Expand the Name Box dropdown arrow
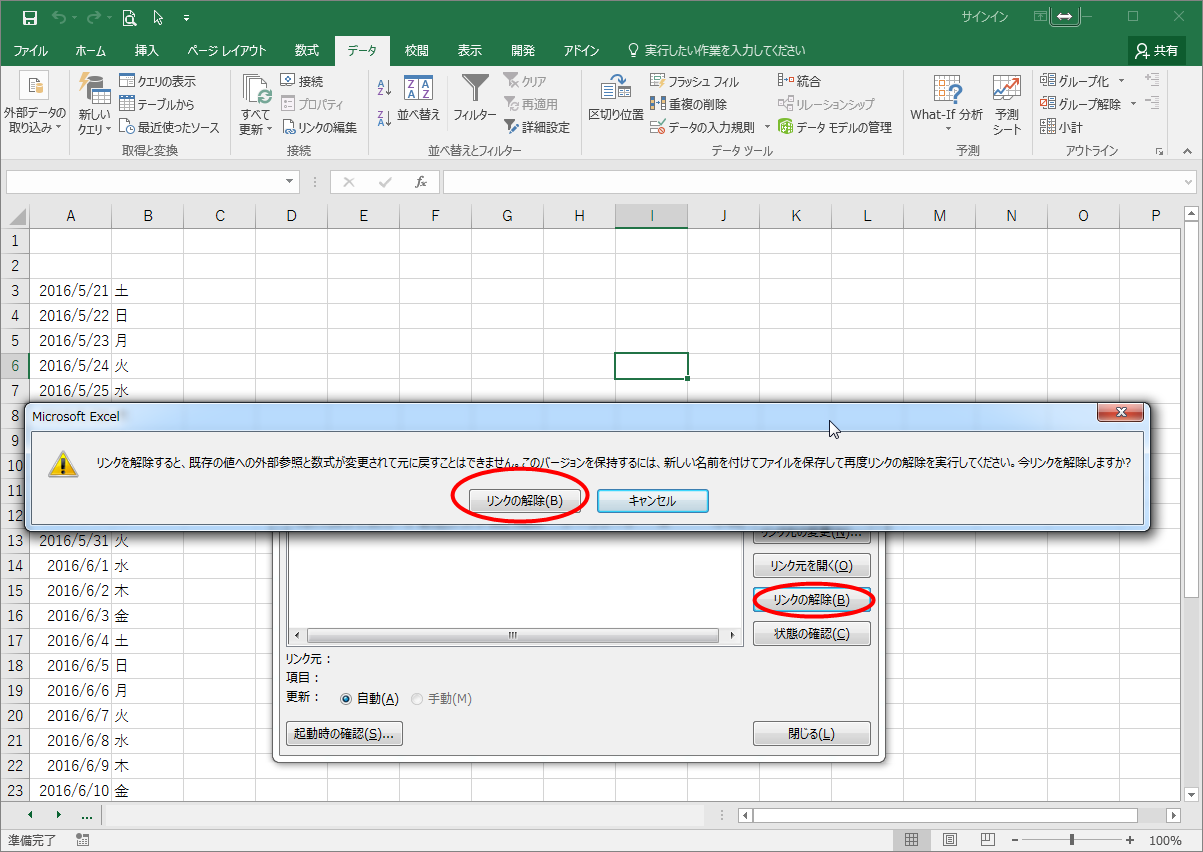The height and width of the screenshot is (852, 1203). (x=290, y=182)
